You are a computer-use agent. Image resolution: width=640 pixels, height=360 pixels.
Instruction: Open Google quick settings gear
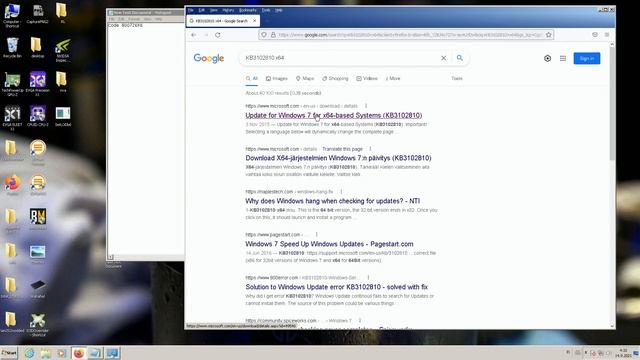547,58
